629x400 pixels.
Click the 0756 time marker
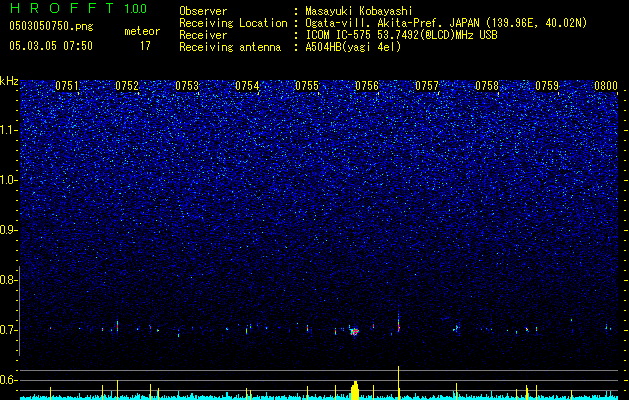[367, 86]
